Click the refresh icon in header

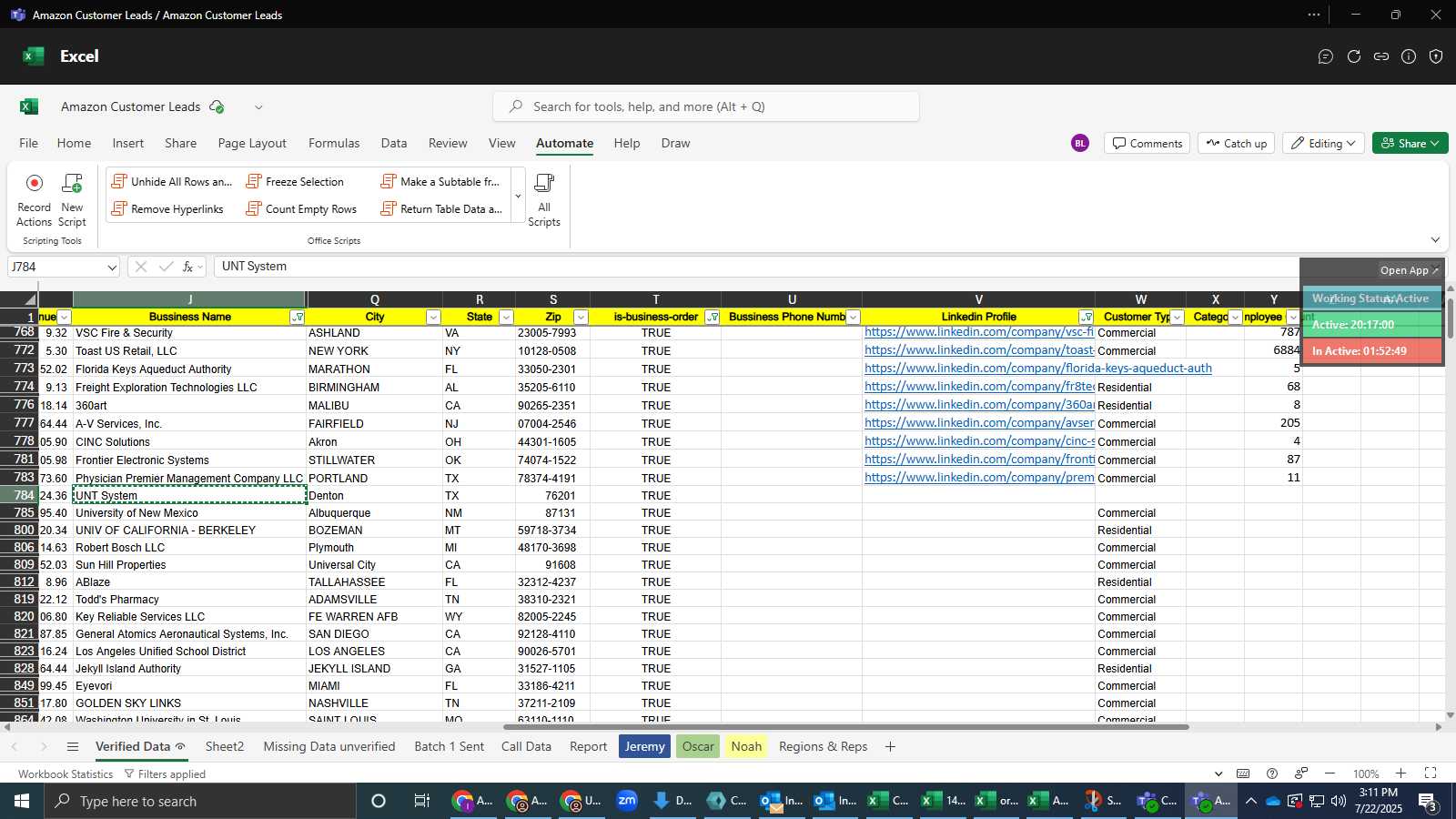pos(1354,56)
